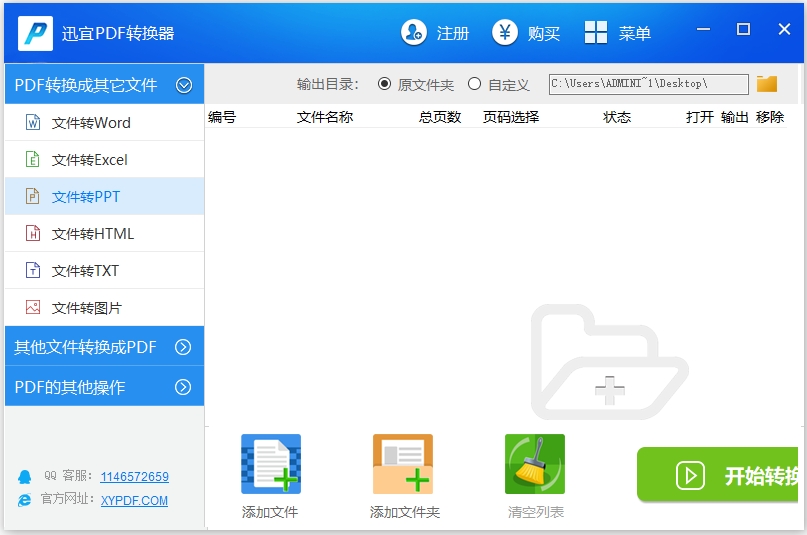Screen dimensions: 807x535
Task: Click the 菜单 text label
Action: (x=635, y=33)
